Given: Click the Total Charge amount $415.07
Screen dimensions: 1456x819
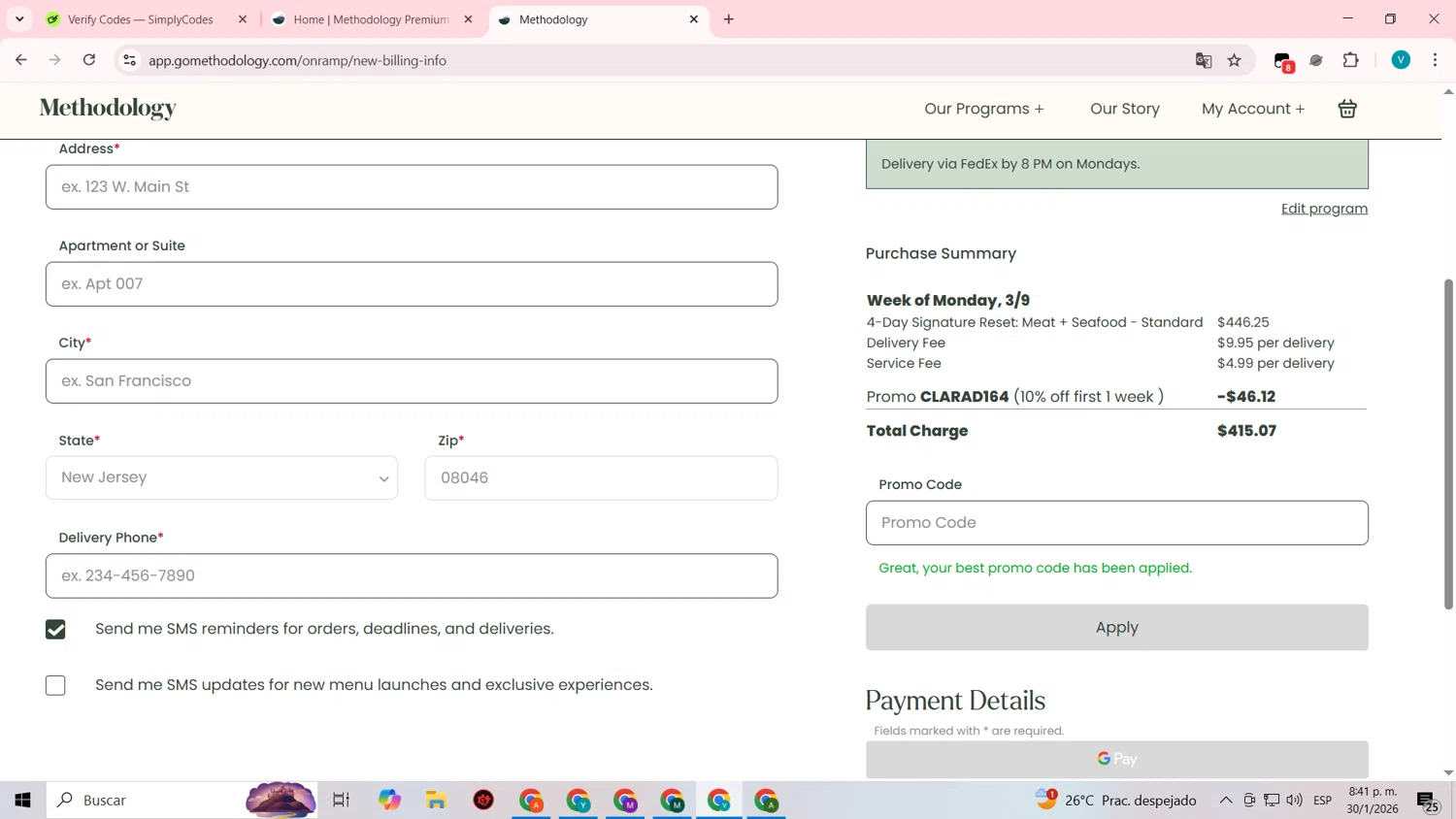Looking at the screenshot, I should 1246,431.
